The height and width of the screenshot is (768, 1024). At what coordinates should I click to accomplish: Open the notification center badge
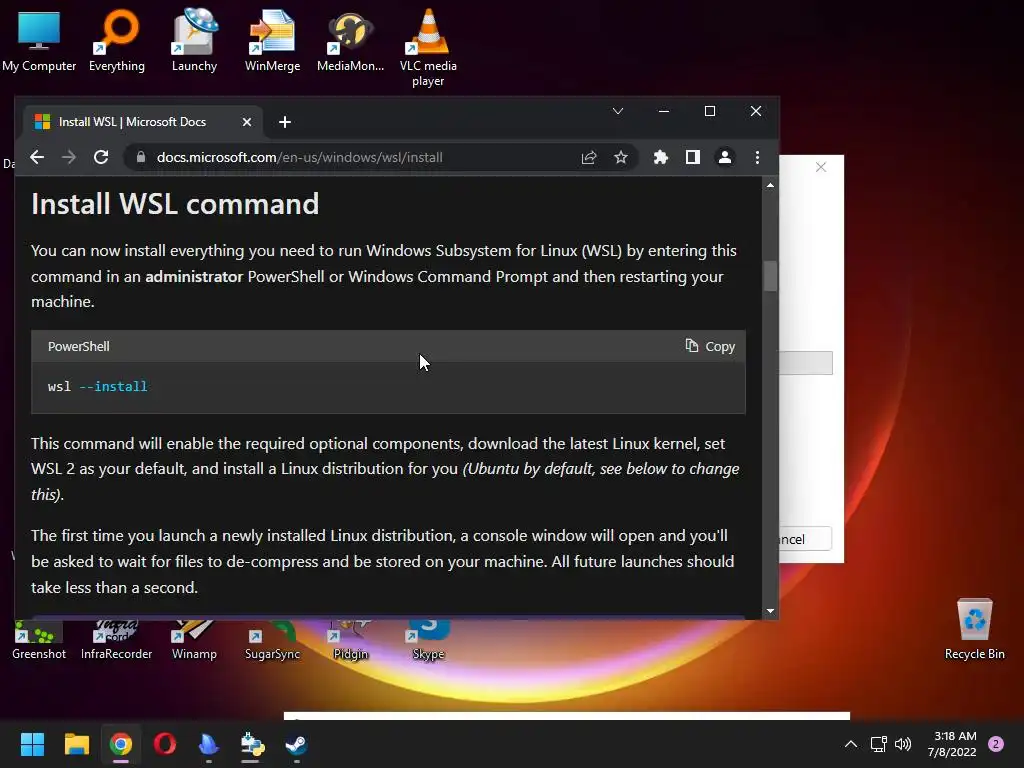coord(996,744)
